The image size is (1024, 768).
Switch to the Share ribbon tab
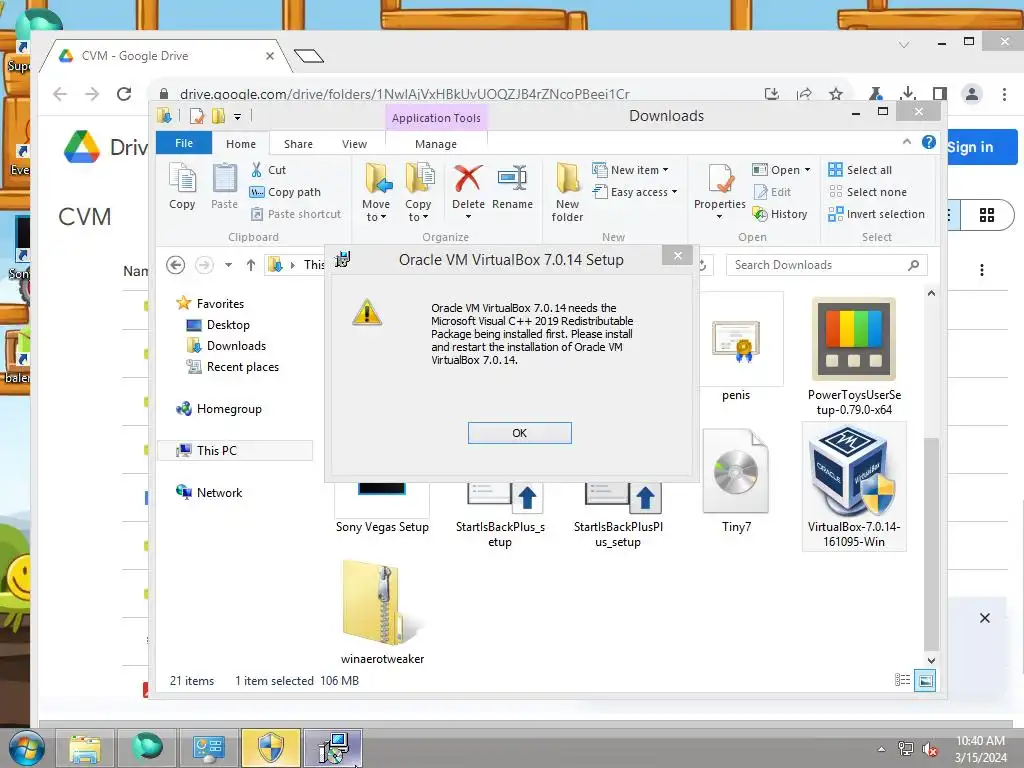[x=298, y=144]
